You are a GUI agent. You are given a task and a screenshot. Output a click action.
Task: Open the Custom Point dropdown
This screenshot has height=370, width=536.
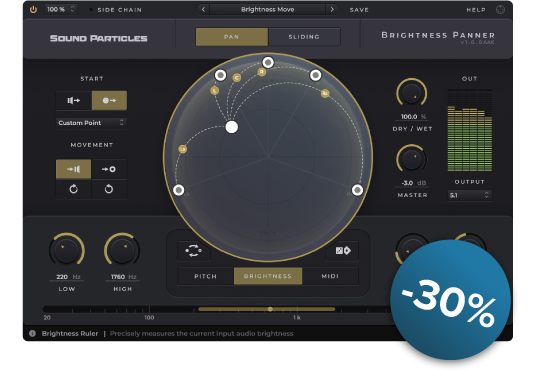[x=91, y=123]
